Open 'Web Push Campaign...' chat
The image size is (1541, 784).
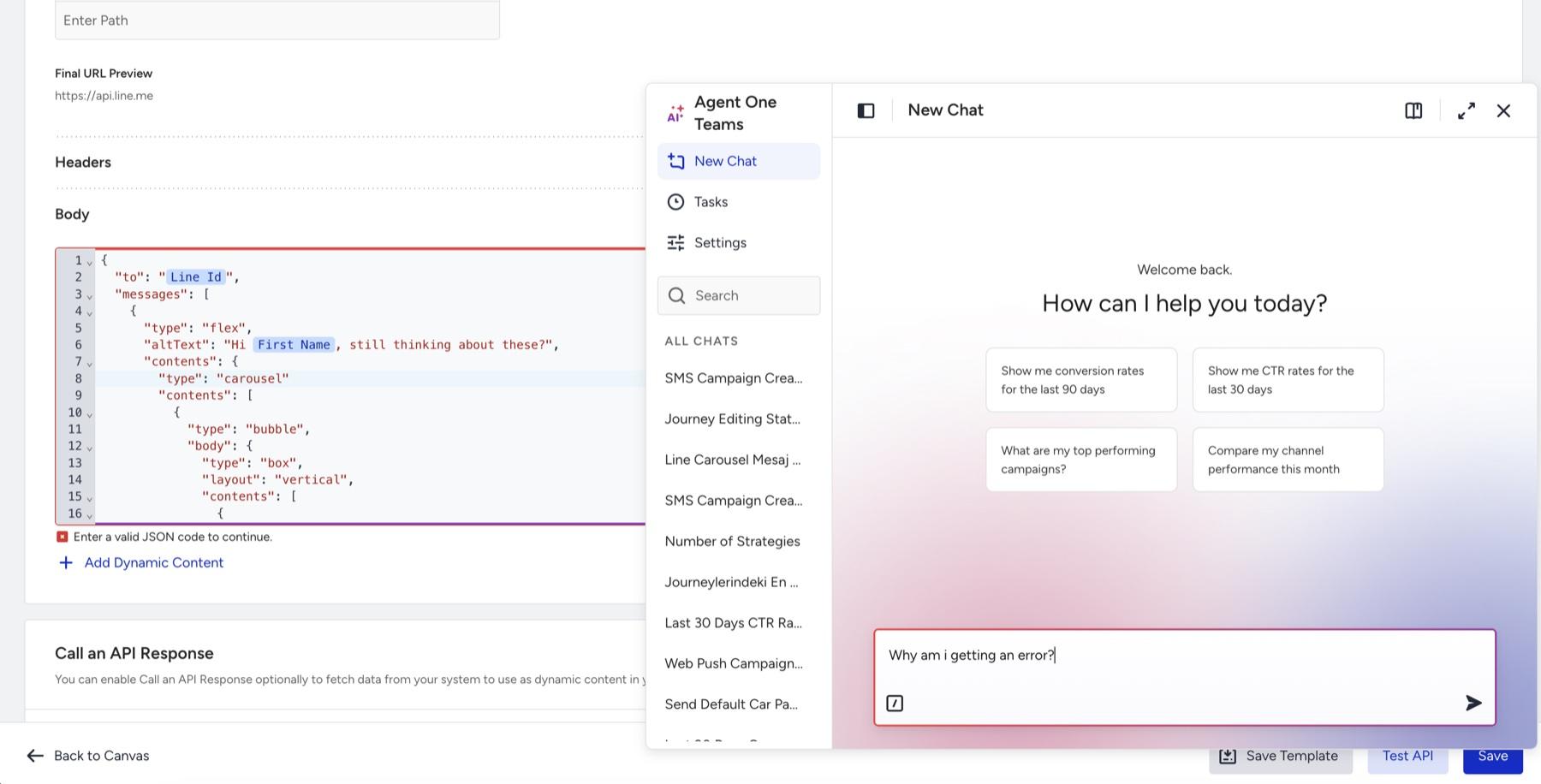pos(734,663)
